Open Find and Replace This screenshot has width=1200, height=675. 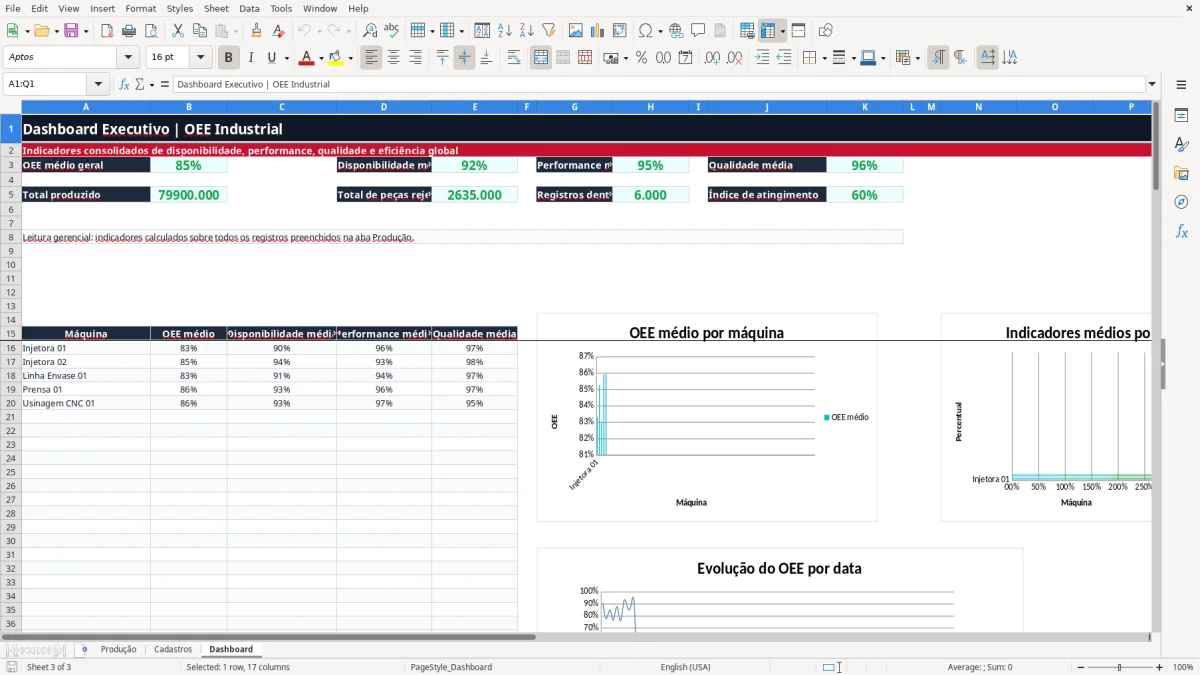coord(370,31)
